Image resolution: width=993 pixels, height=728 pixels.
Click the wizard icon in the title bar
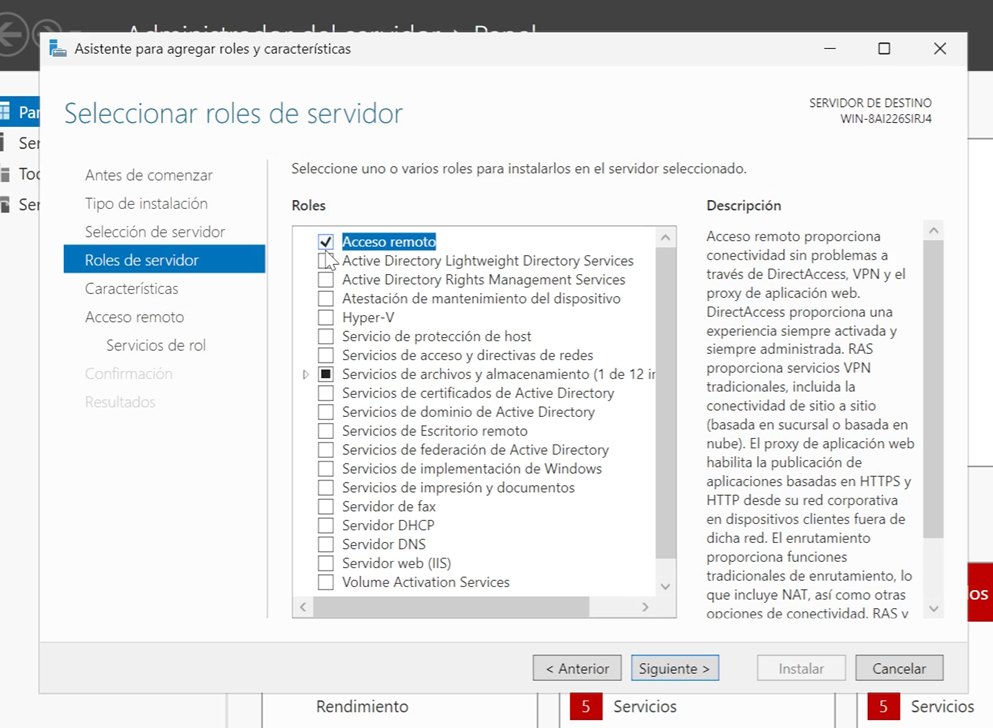click(x=58, y=49)
